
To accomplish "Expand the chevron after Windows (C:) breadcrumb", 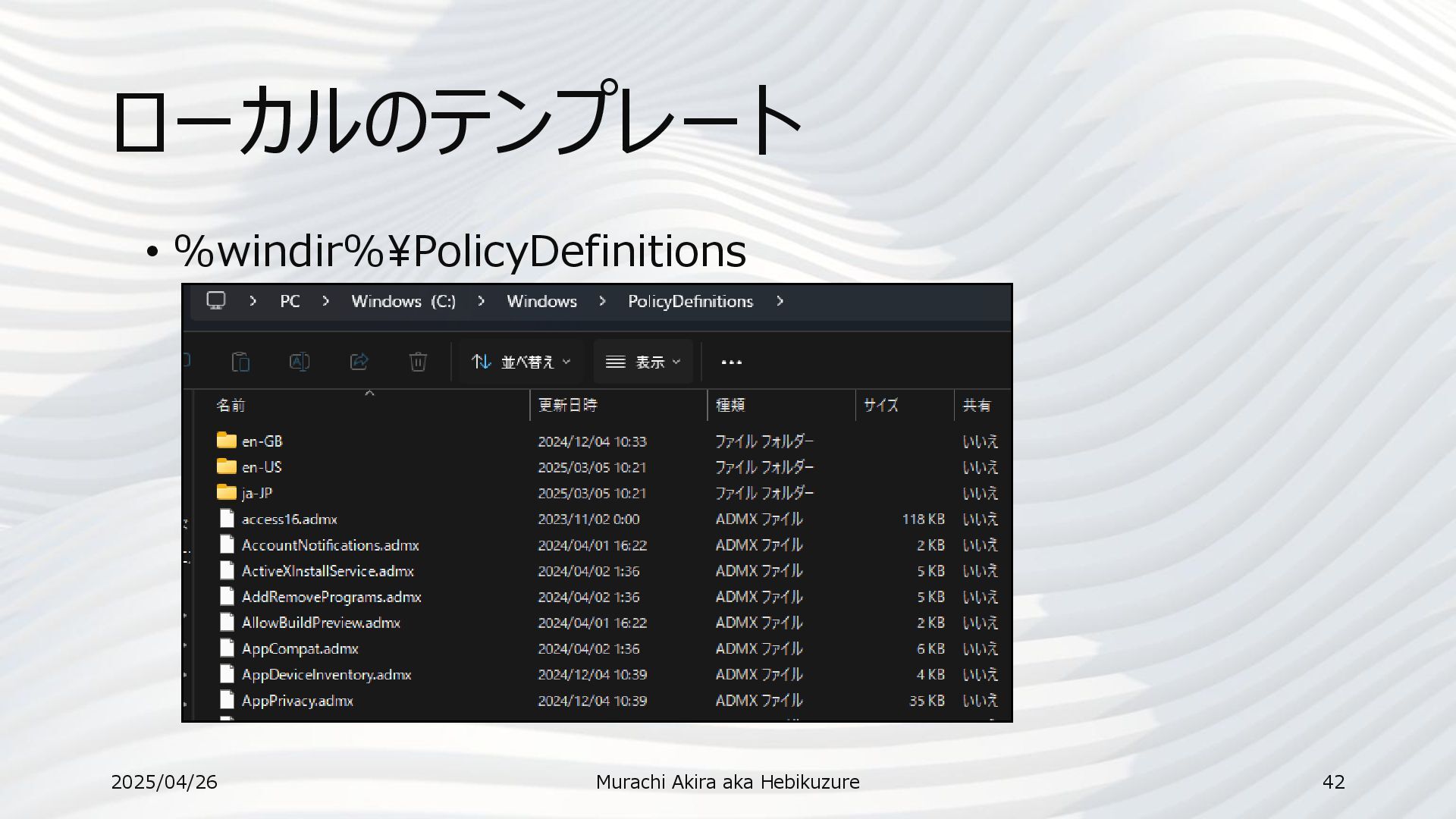I will [481, 301].
